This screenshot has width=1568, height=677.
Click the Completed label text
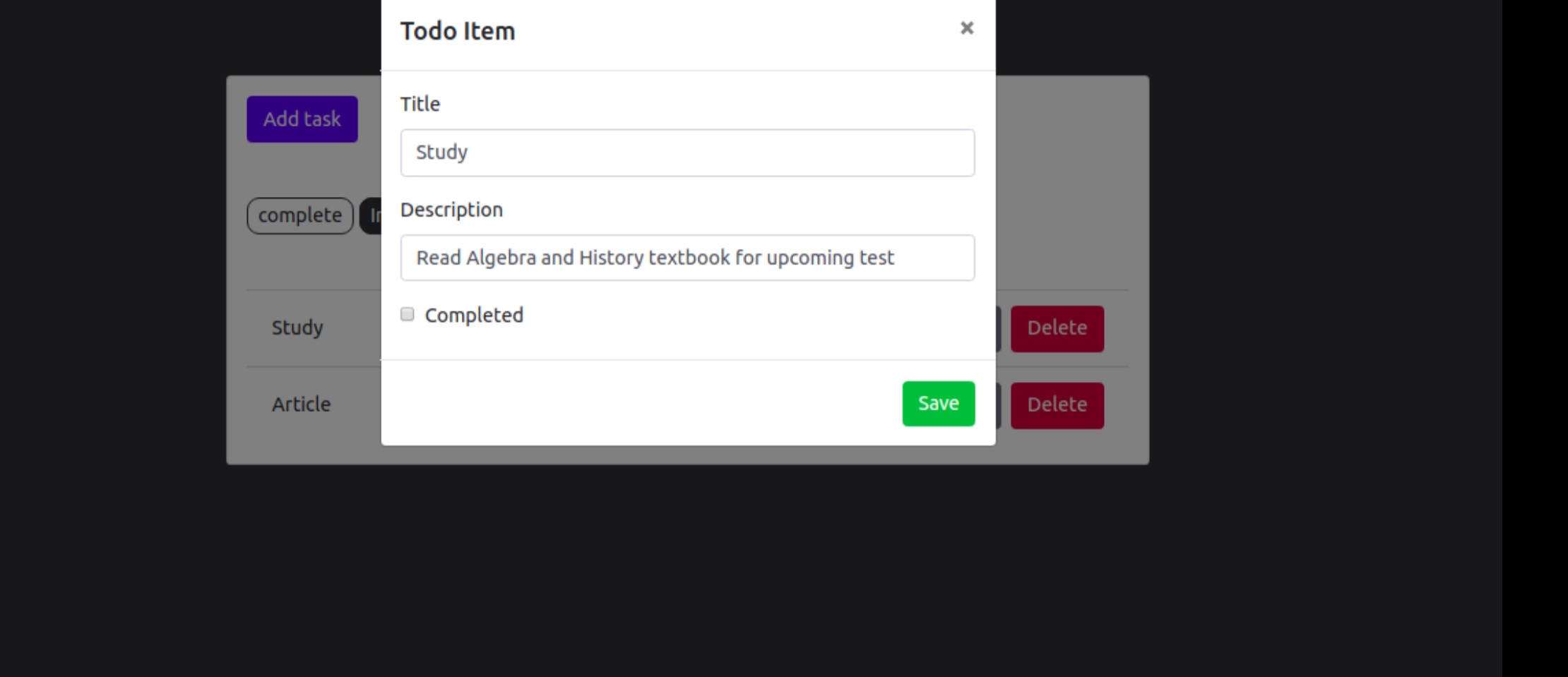point(473,314)
